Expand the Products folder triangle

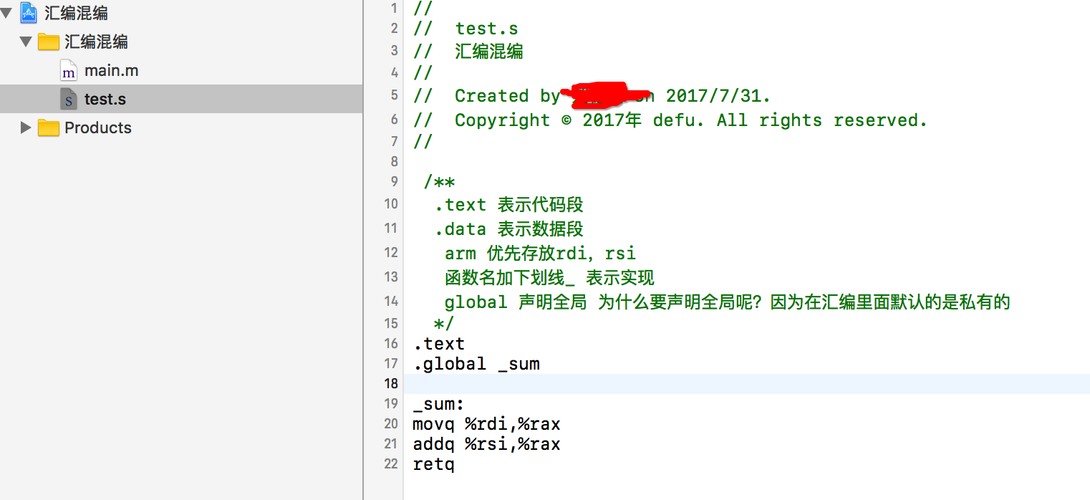coord(26,127)
